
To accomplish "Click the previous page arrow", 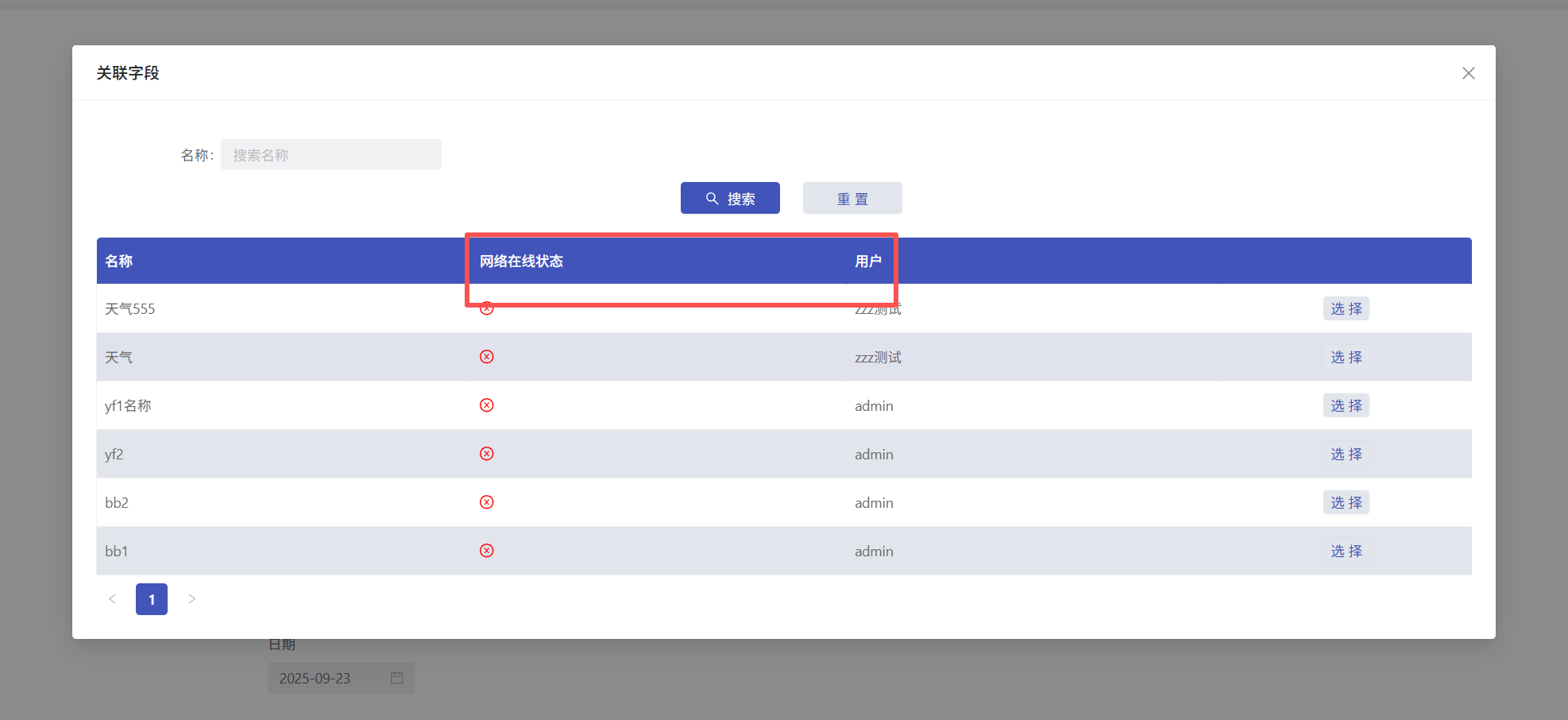I will [112, 599].
